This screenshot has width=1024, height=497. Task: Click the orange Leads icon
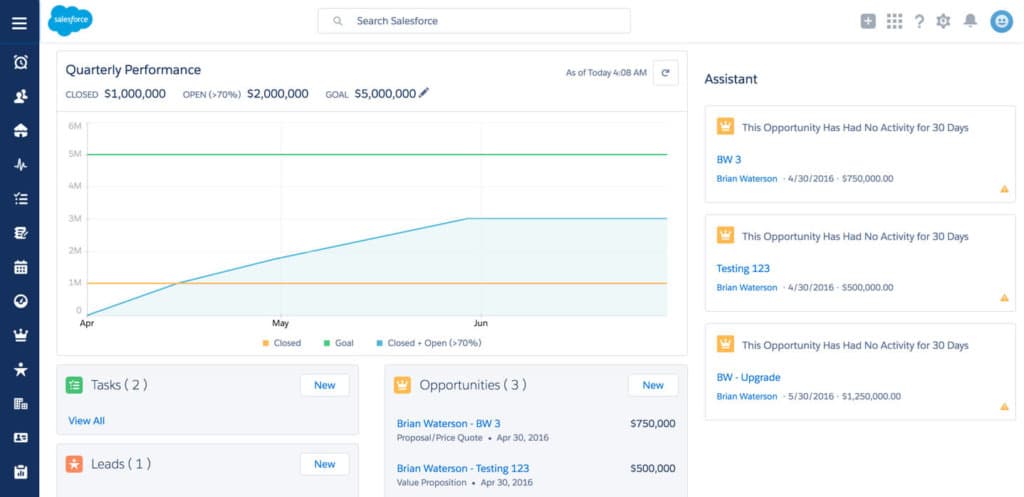tap(74, 464)
